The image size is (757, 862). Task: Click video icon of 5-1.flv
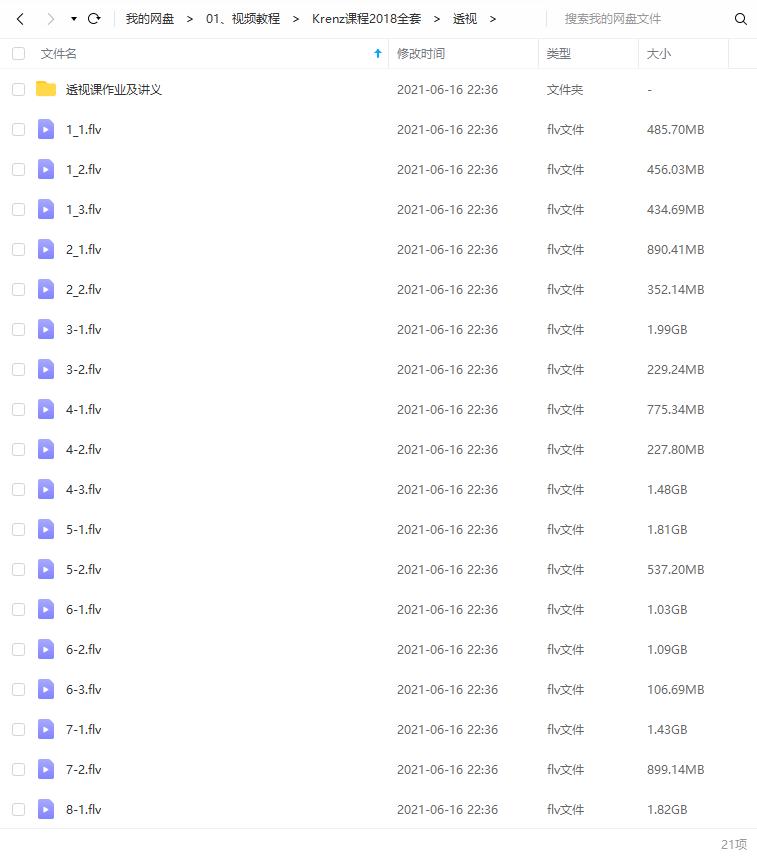(x=46, y=529)
